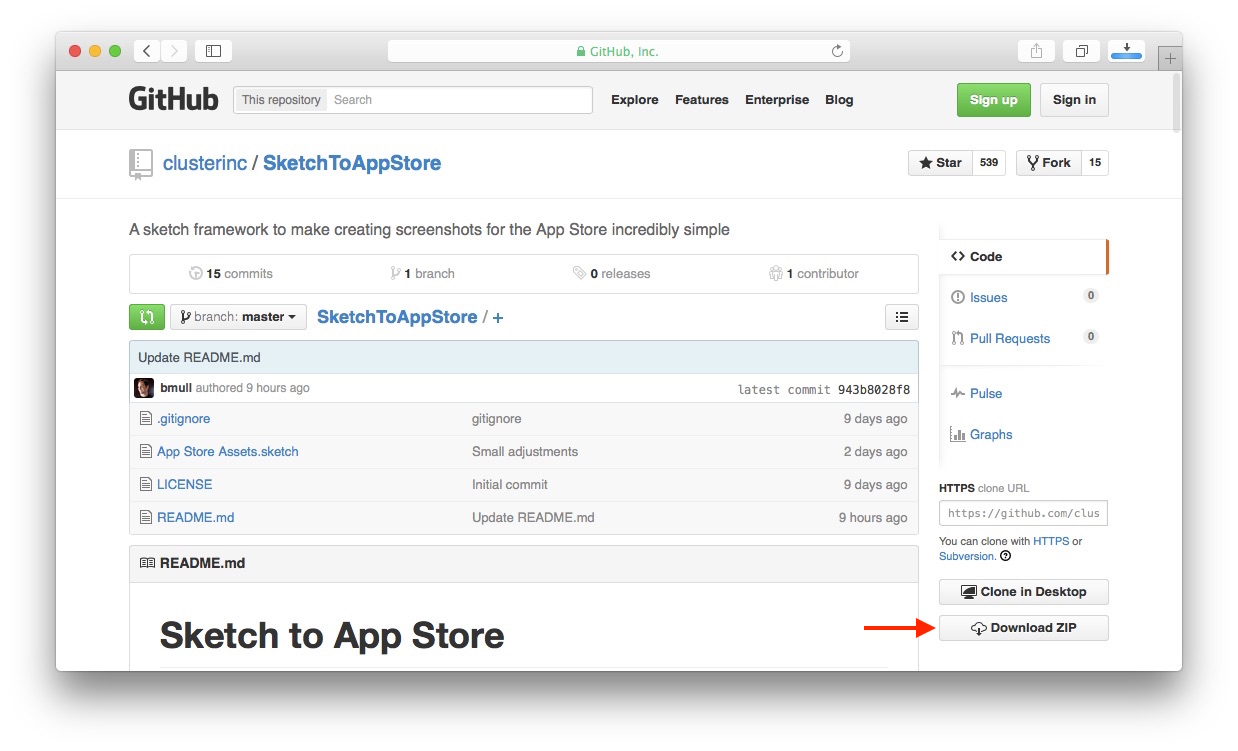This screenshot has width=1238, height=751.
Task: Click the commits history icon
Action: click(196, 273)
